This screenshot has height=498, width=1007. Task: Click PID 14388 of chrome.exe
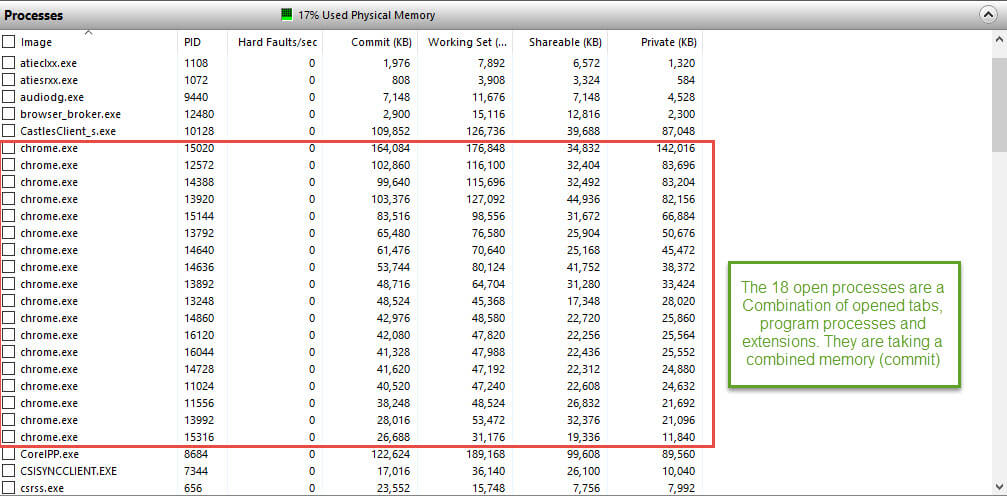198,182
